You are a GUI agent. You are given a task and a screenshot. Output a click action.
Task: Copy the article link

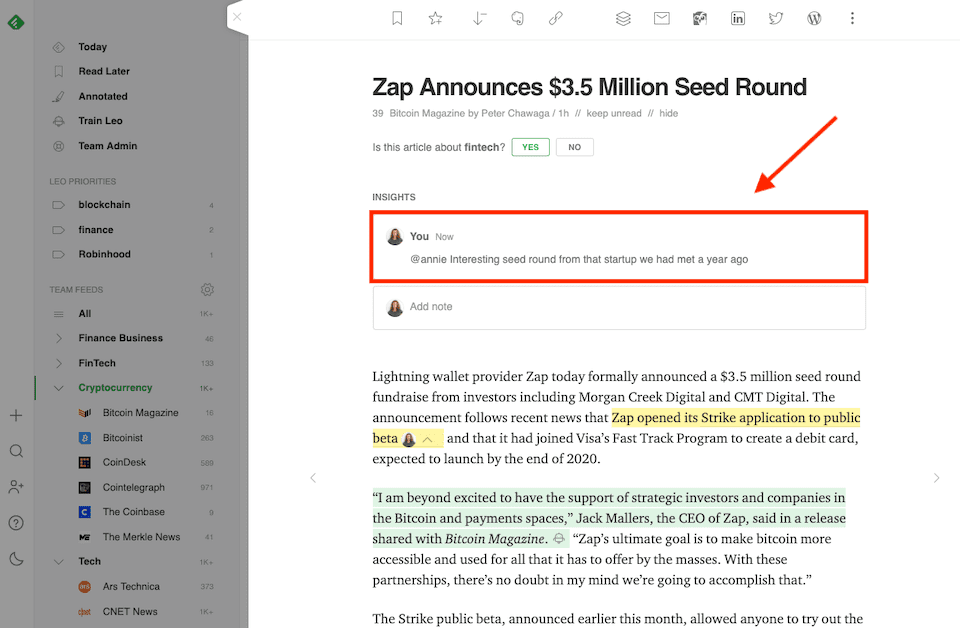click(555, 18)
